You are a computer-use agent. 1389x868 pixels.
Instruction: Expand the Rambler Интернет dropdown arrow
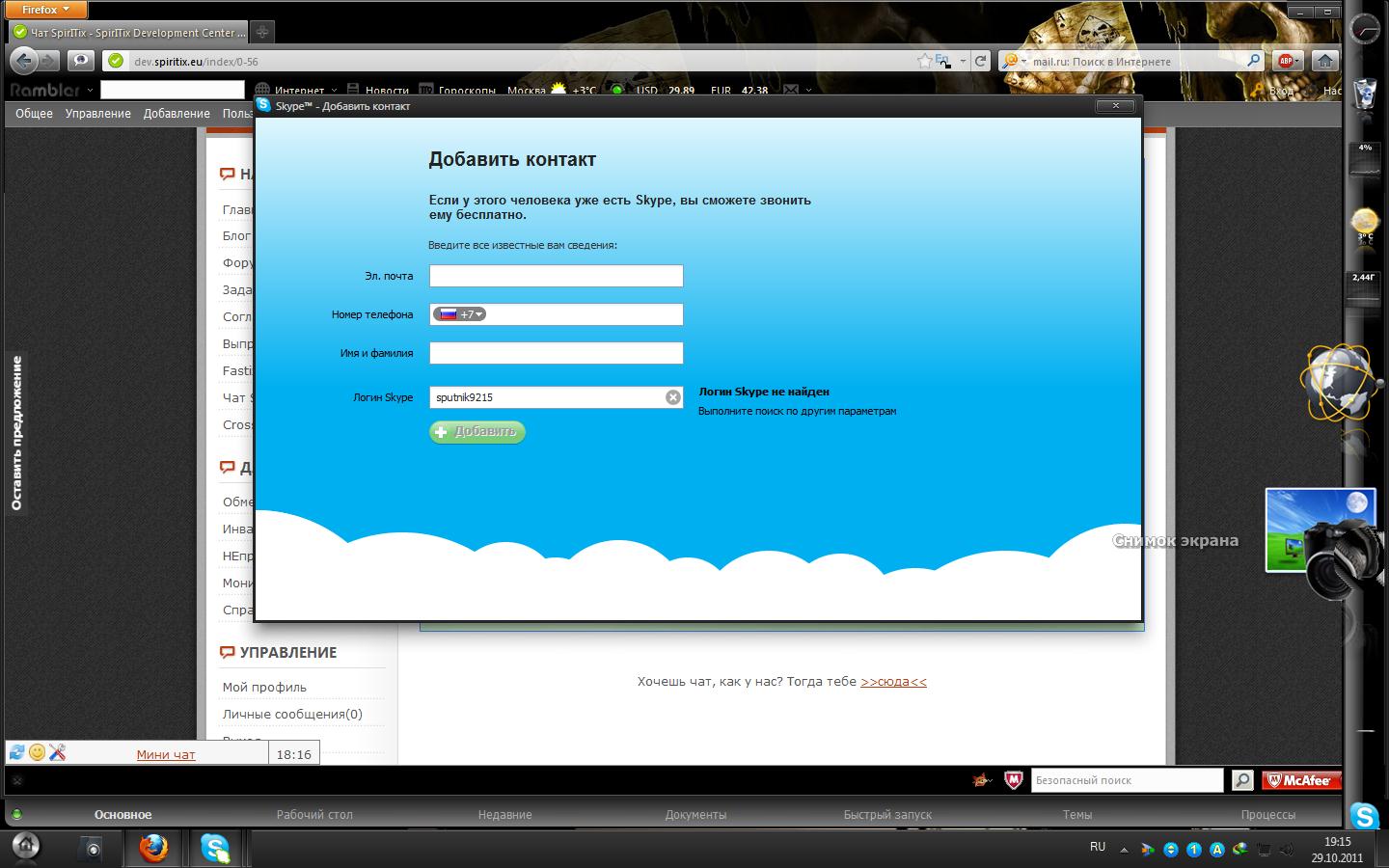(x=336, y=91)
